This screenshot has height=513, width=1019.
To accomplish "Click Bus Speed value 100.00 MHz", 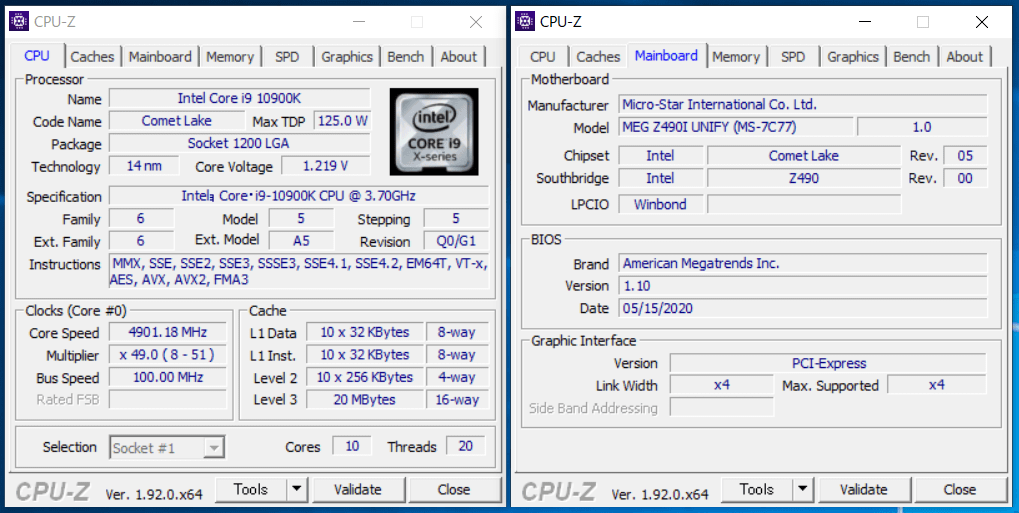I will 168,377.
